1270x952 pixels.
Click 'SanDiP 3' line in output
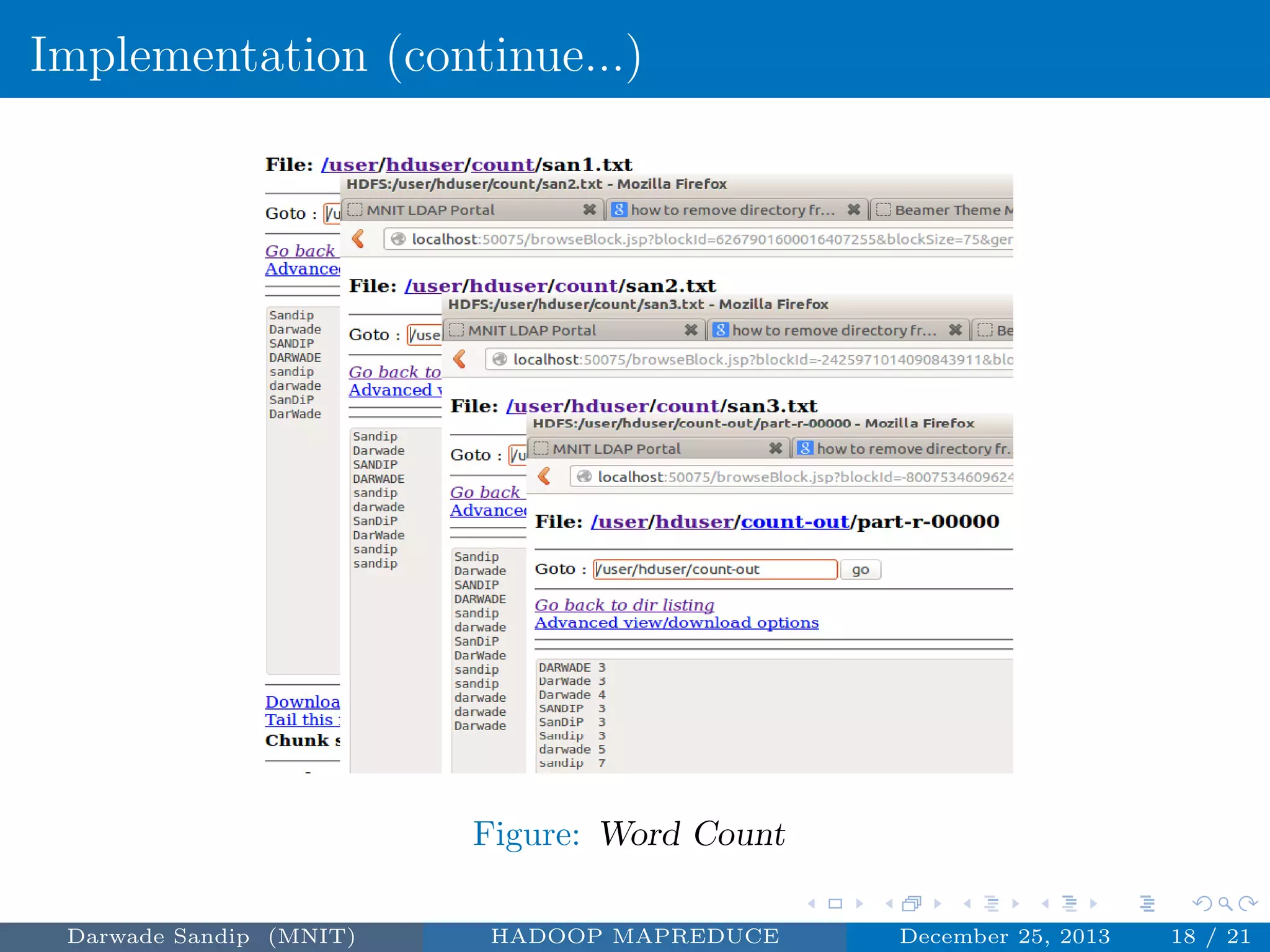tap(572, 721)
